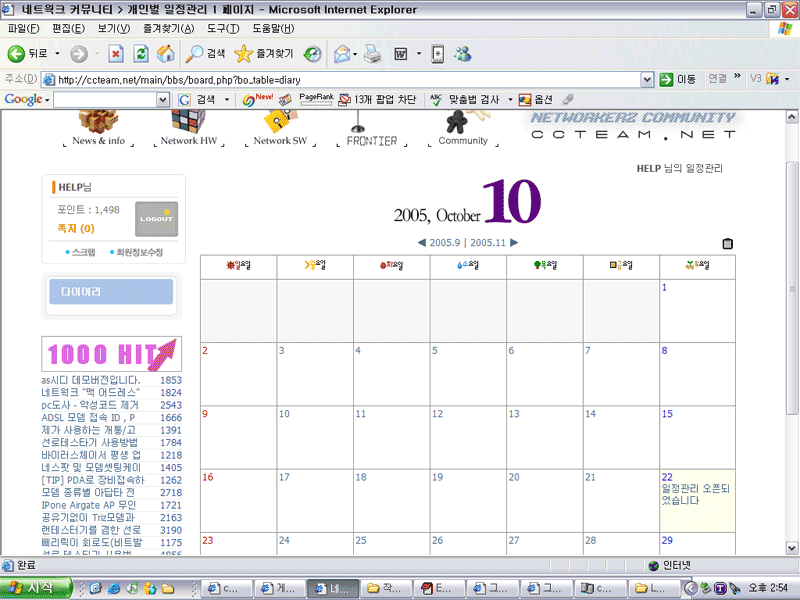Image resolution: width=800 pixels, height=600 pixels.
Task: Click the Google toolbar search input
Action: tap(105, 99)
